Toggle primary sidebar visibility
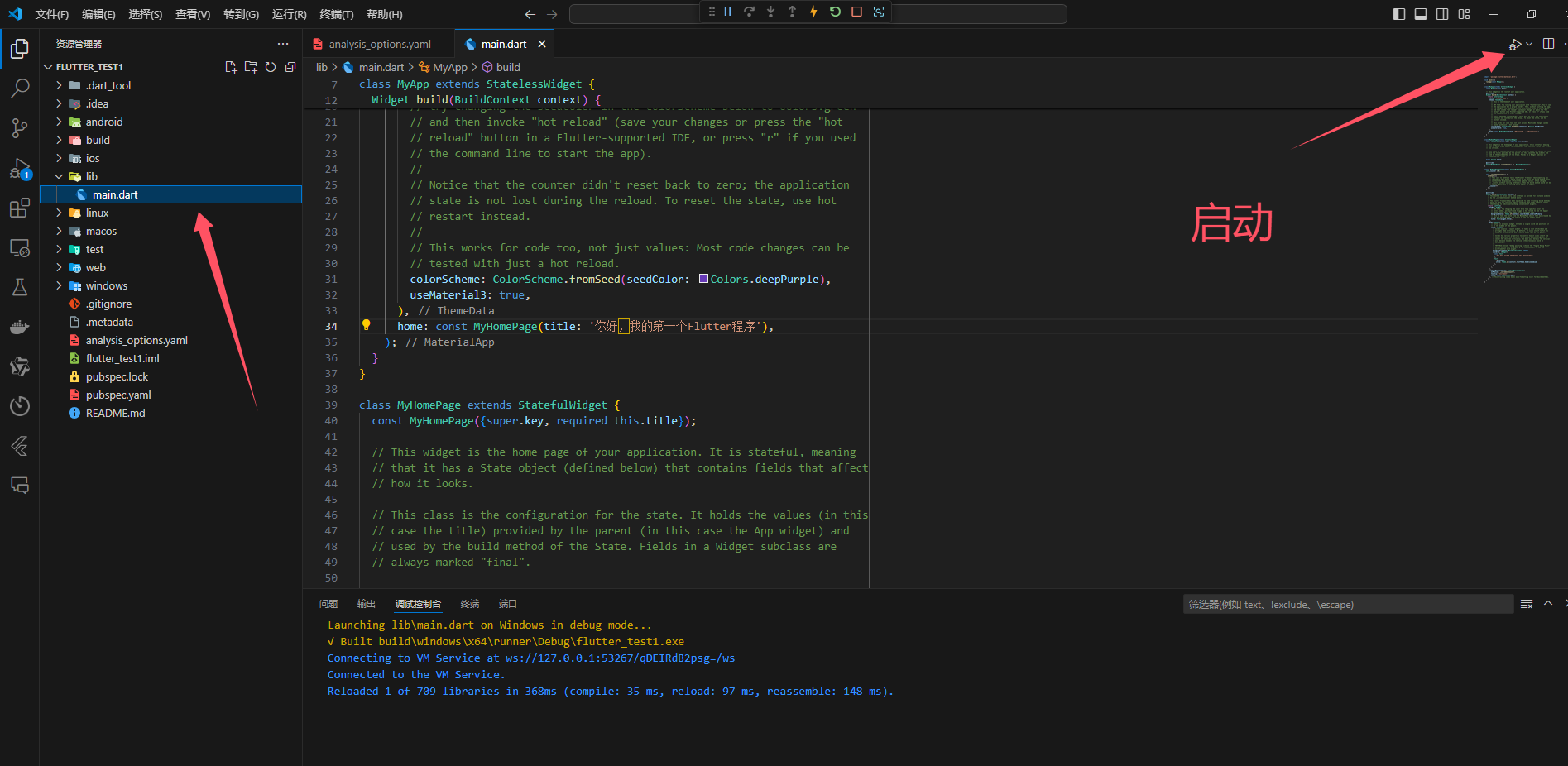 tap(1399, 14)
